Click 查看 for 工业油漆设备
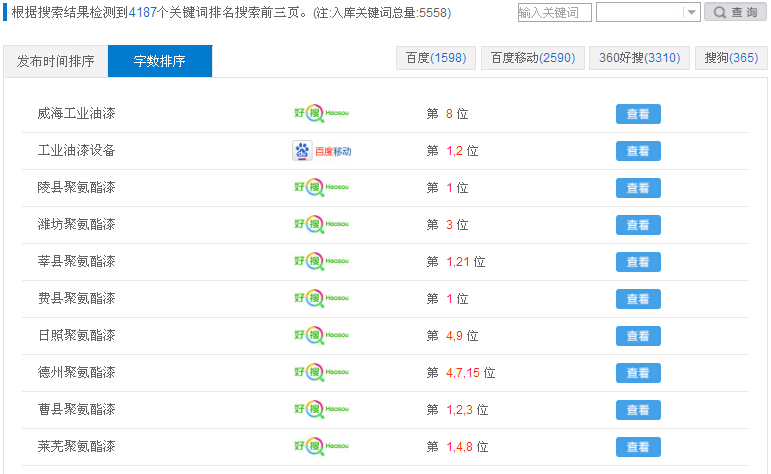 click(x=638, y=151)
